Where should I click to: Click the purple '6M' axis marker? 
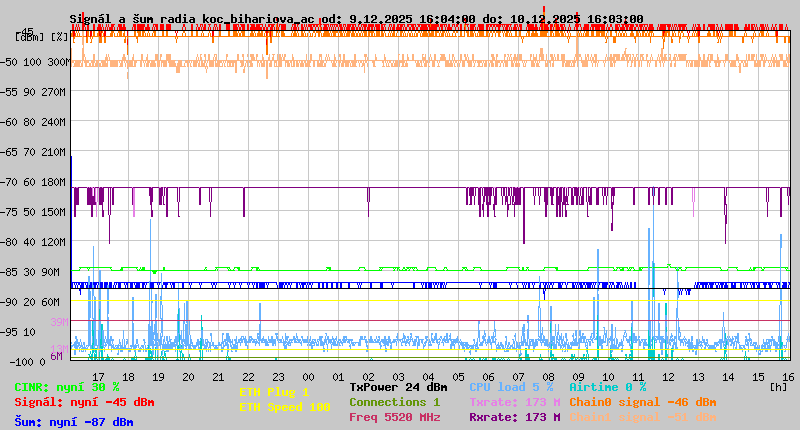[x=56, y=356]
